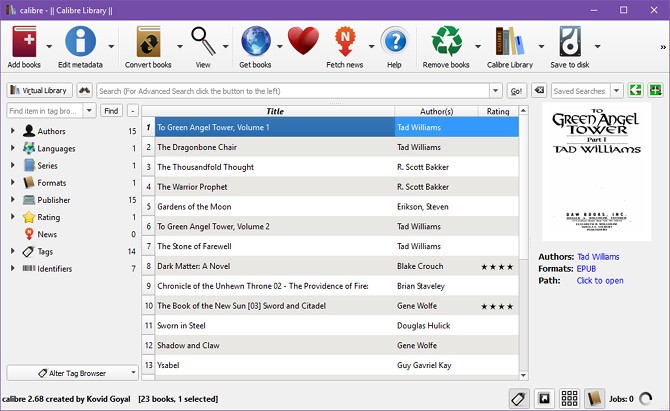670x411 pixels.
Task: Click the Fetch news icon
Action: 345,41
